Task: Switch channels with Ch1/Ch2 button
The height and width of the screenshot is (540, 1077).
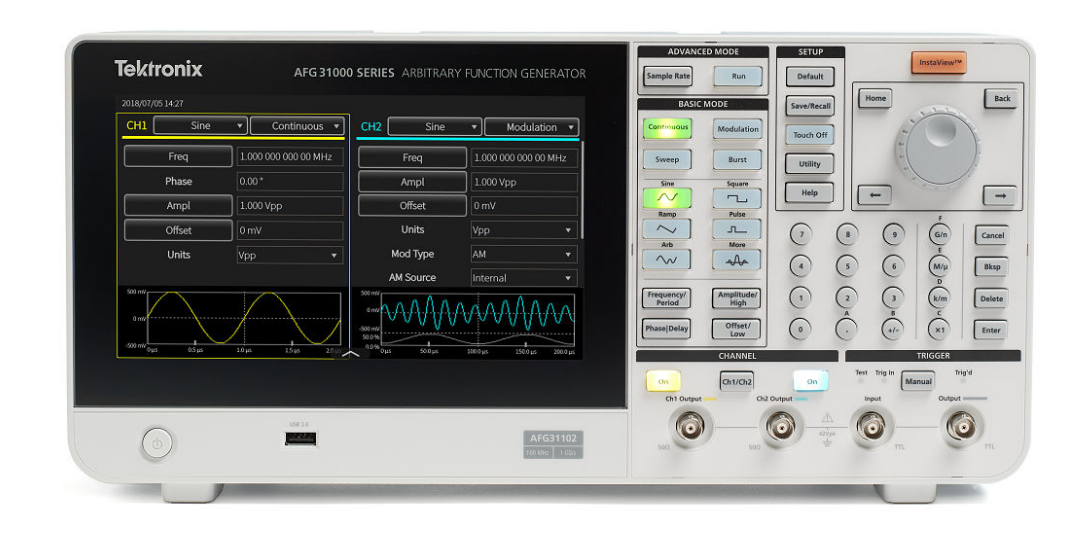Action: point(737,382)
